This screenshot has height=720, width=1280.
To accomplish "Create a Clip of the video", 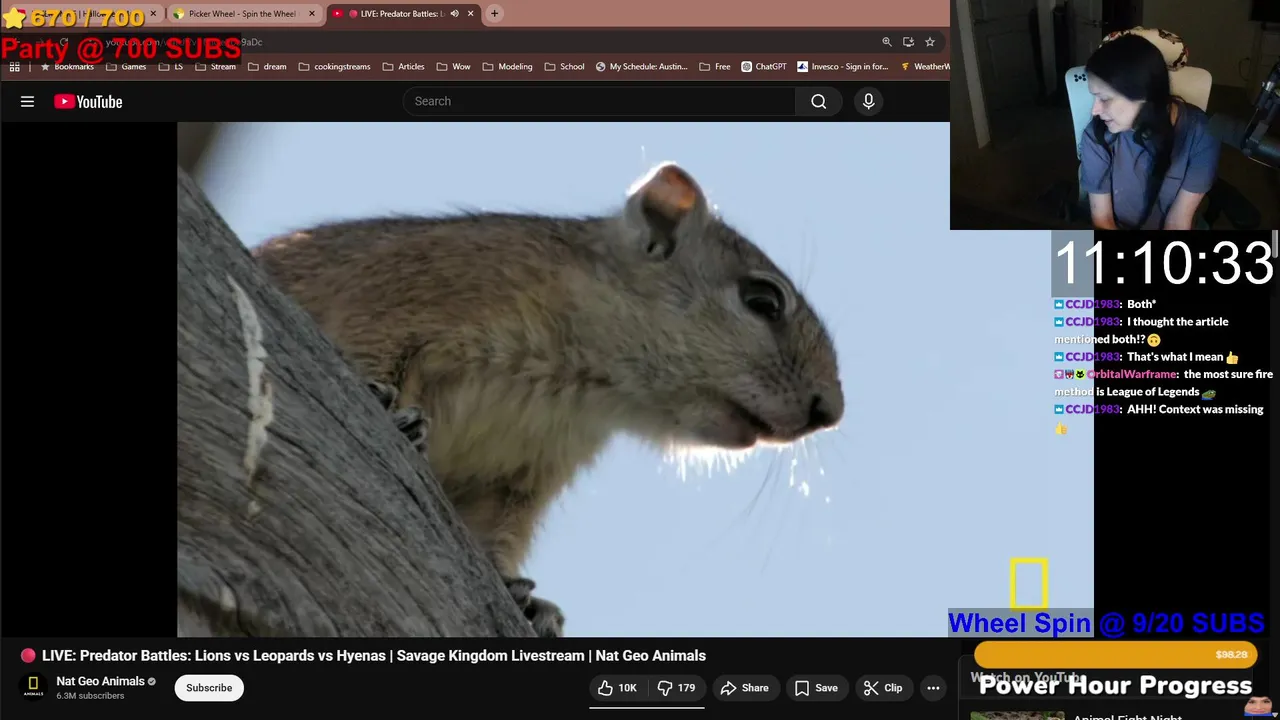I will click(x=883, y=688).
